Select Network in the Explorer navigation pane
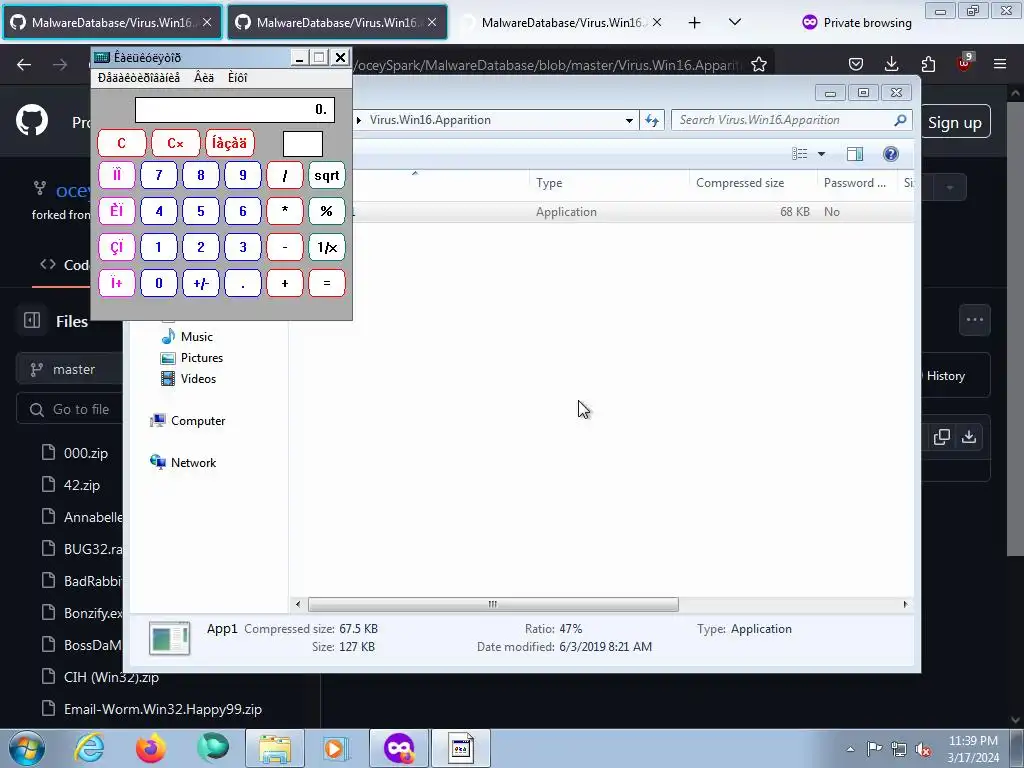The image size is (1024, 768). click(x=184, y=462)
